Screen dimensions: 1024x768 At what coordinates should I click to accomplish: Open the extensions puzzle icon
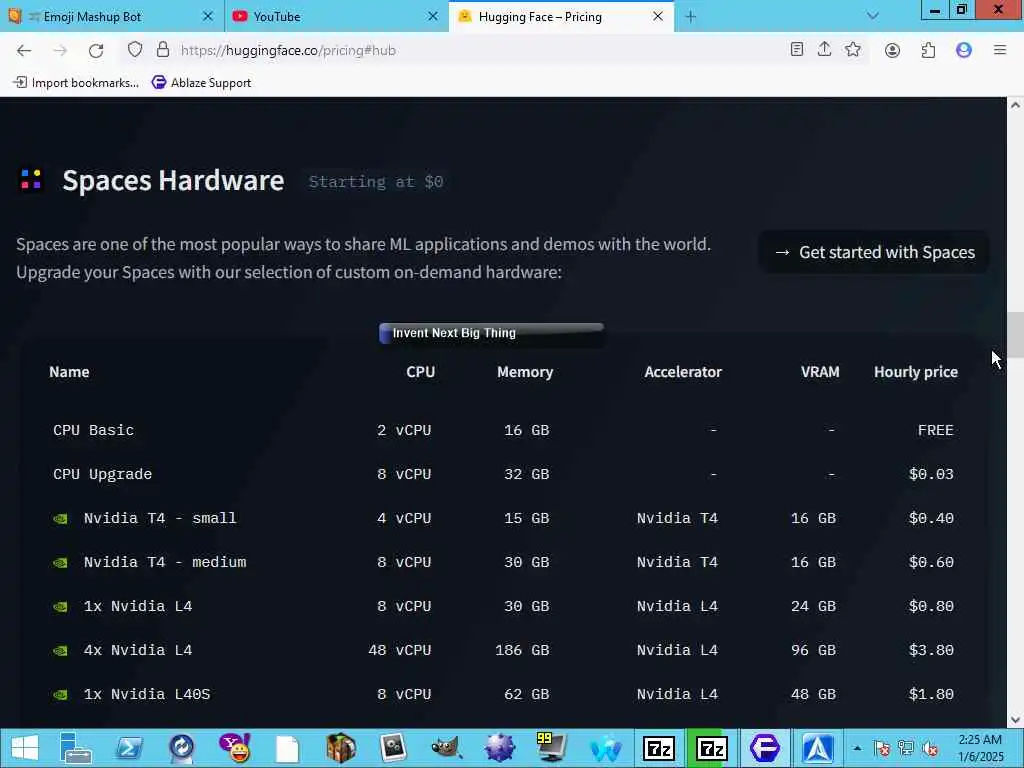928,50
